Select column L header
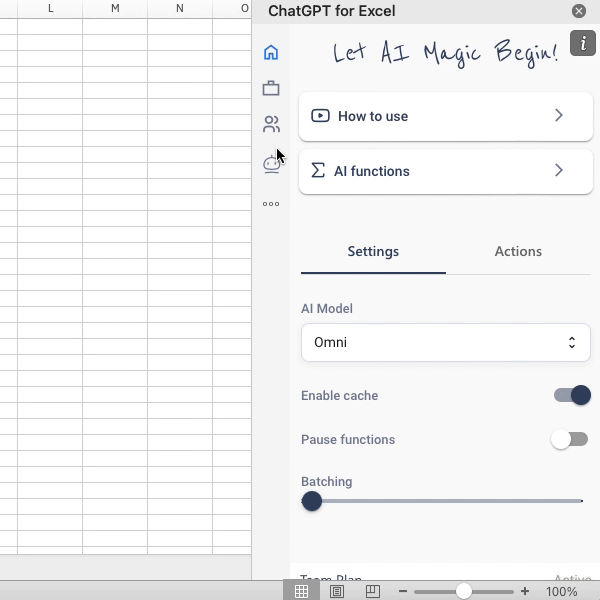This screenshot has height=600, width=600. click(50, 8)
